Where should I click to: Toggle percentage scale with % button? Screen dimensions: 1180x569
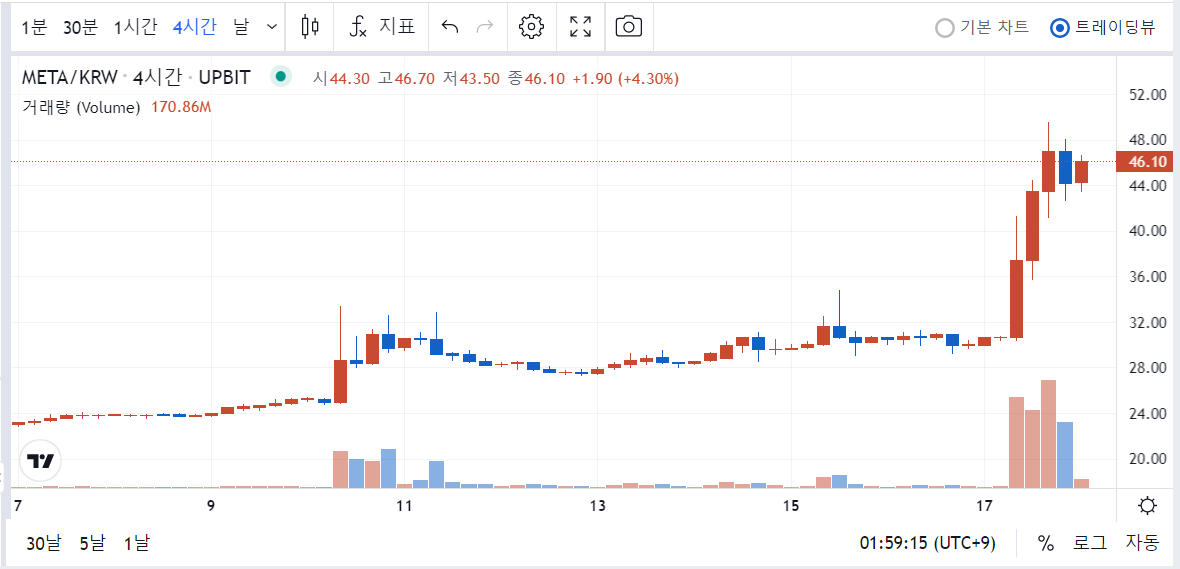[x=1045, y=543]
